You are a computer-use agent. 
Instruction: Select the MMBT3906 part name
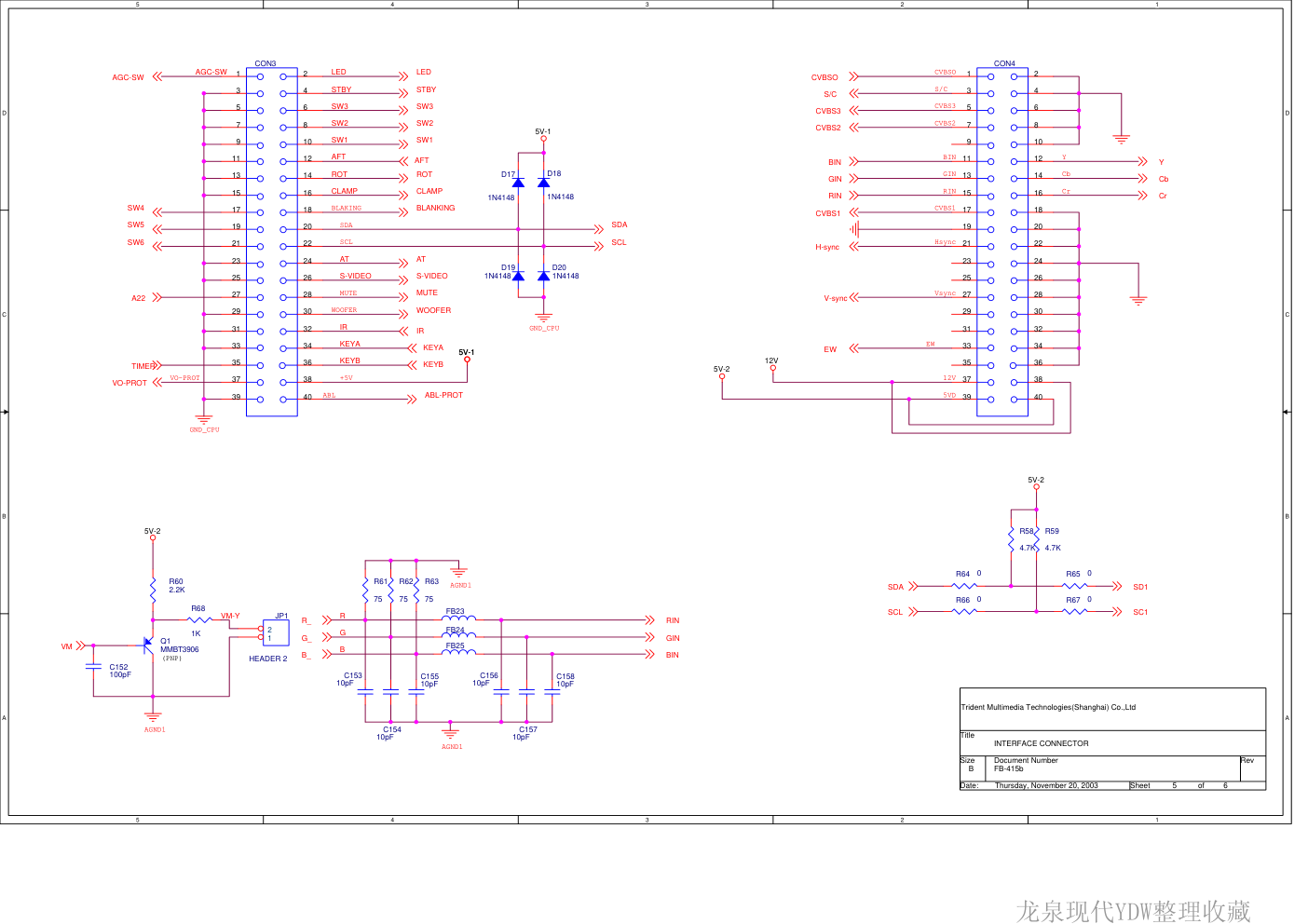pos(179,649)
